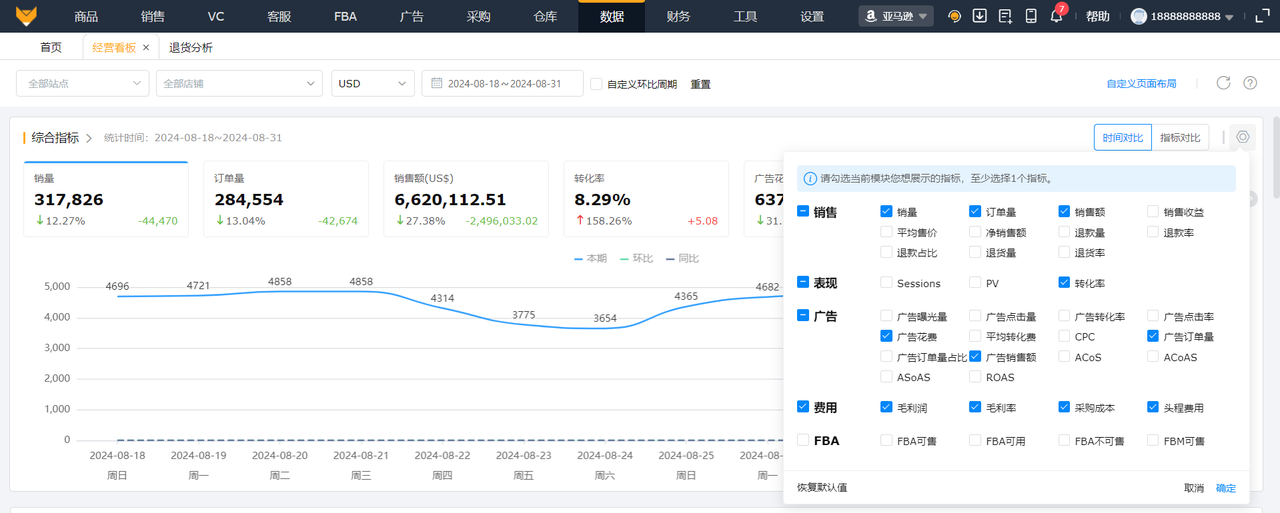Click the question mark help icon
Screen dimensions: 1280x513
coord(1249,83)
